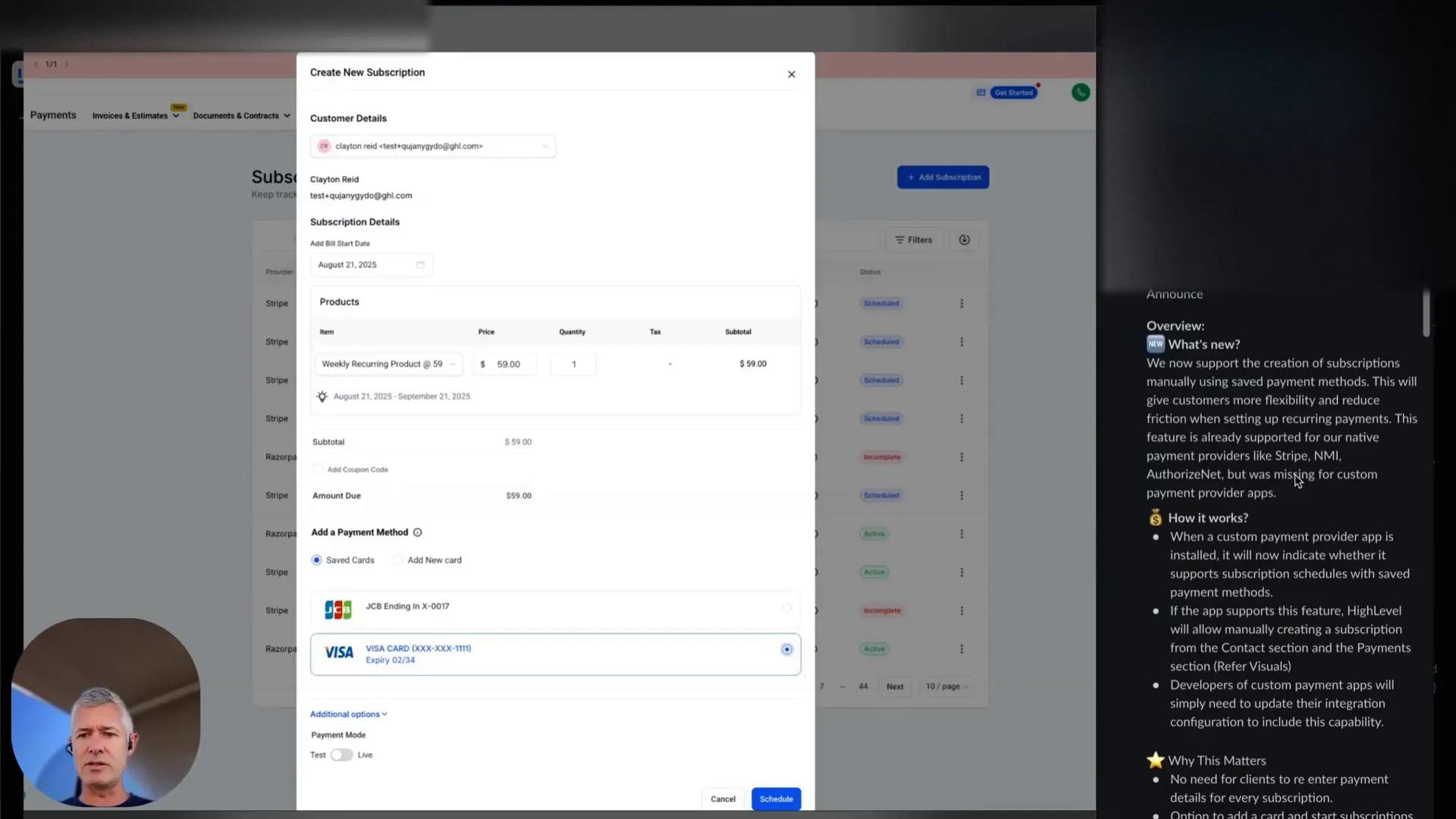The image size is (1456, 819).
Task: Check the Add Coupon Code checkbox
Action: point(318,469)
